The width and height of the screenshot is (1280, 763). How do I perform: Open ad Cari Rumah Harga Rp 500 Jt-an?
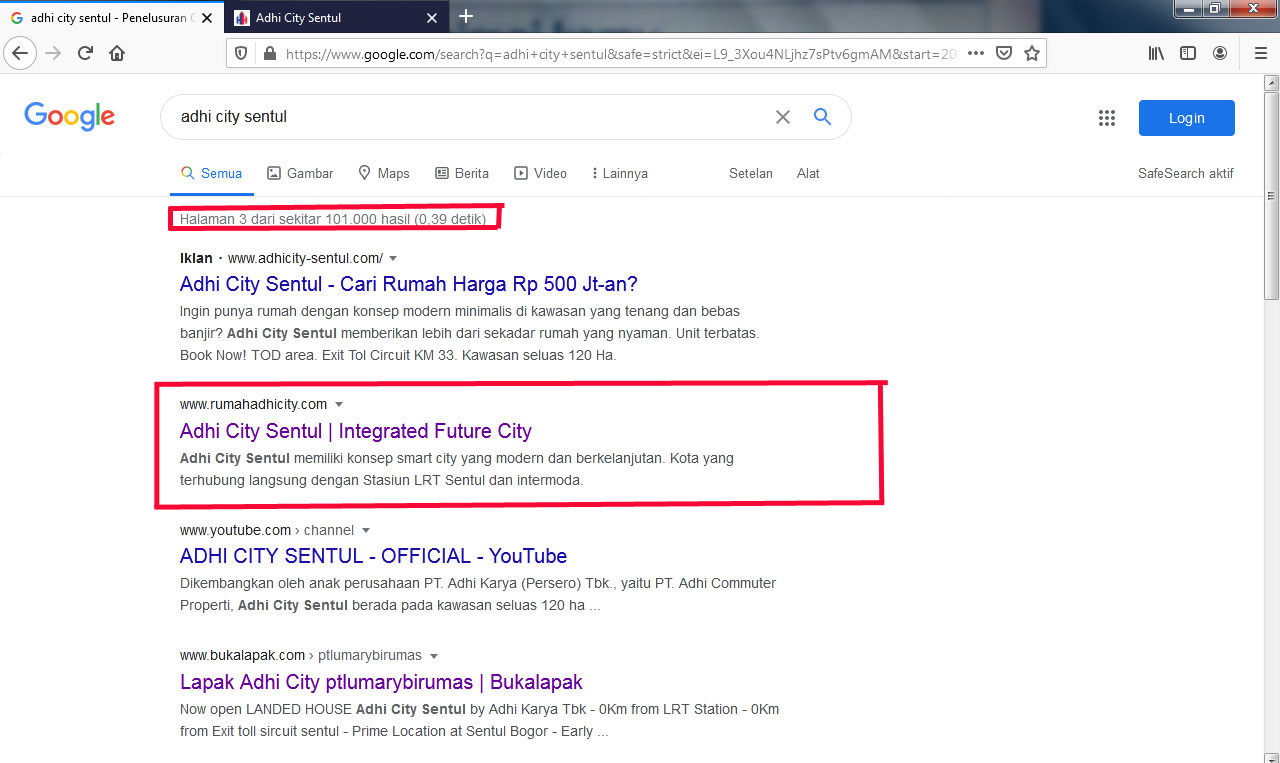click(408, 284)
